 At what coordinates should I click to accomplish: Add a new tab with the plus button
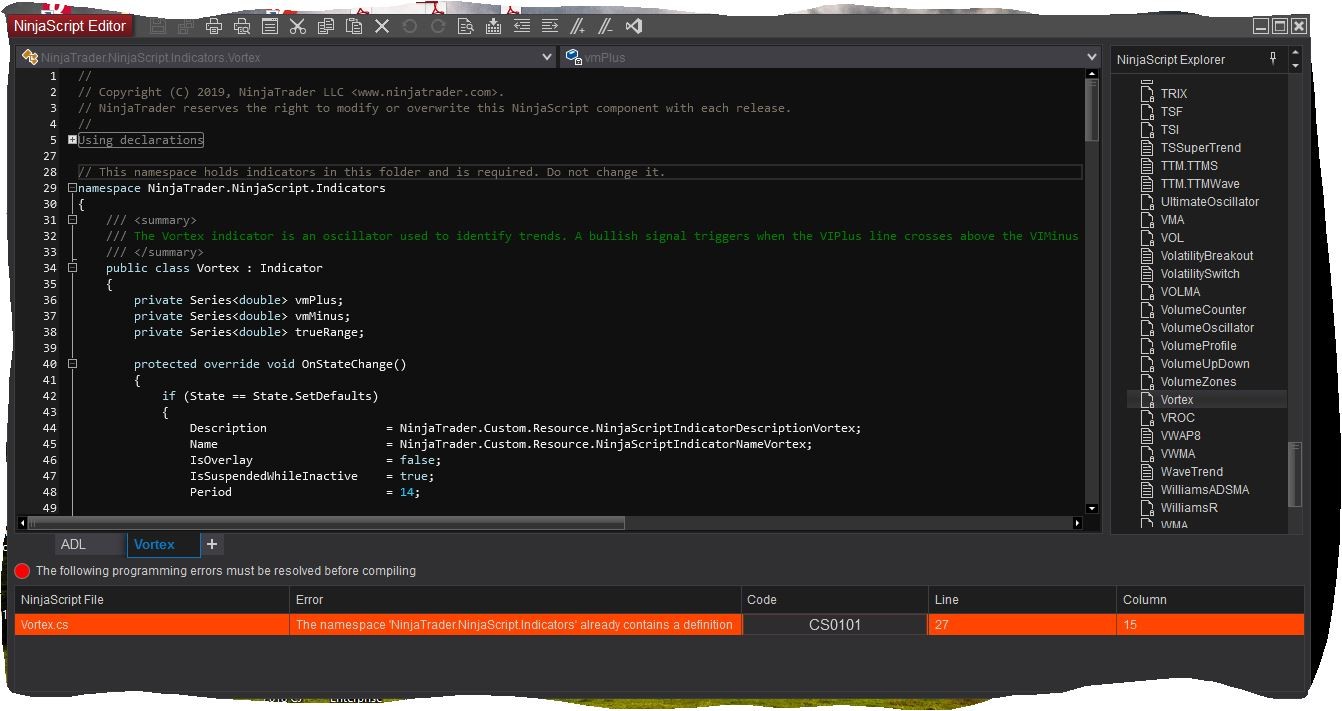point(212,545)
